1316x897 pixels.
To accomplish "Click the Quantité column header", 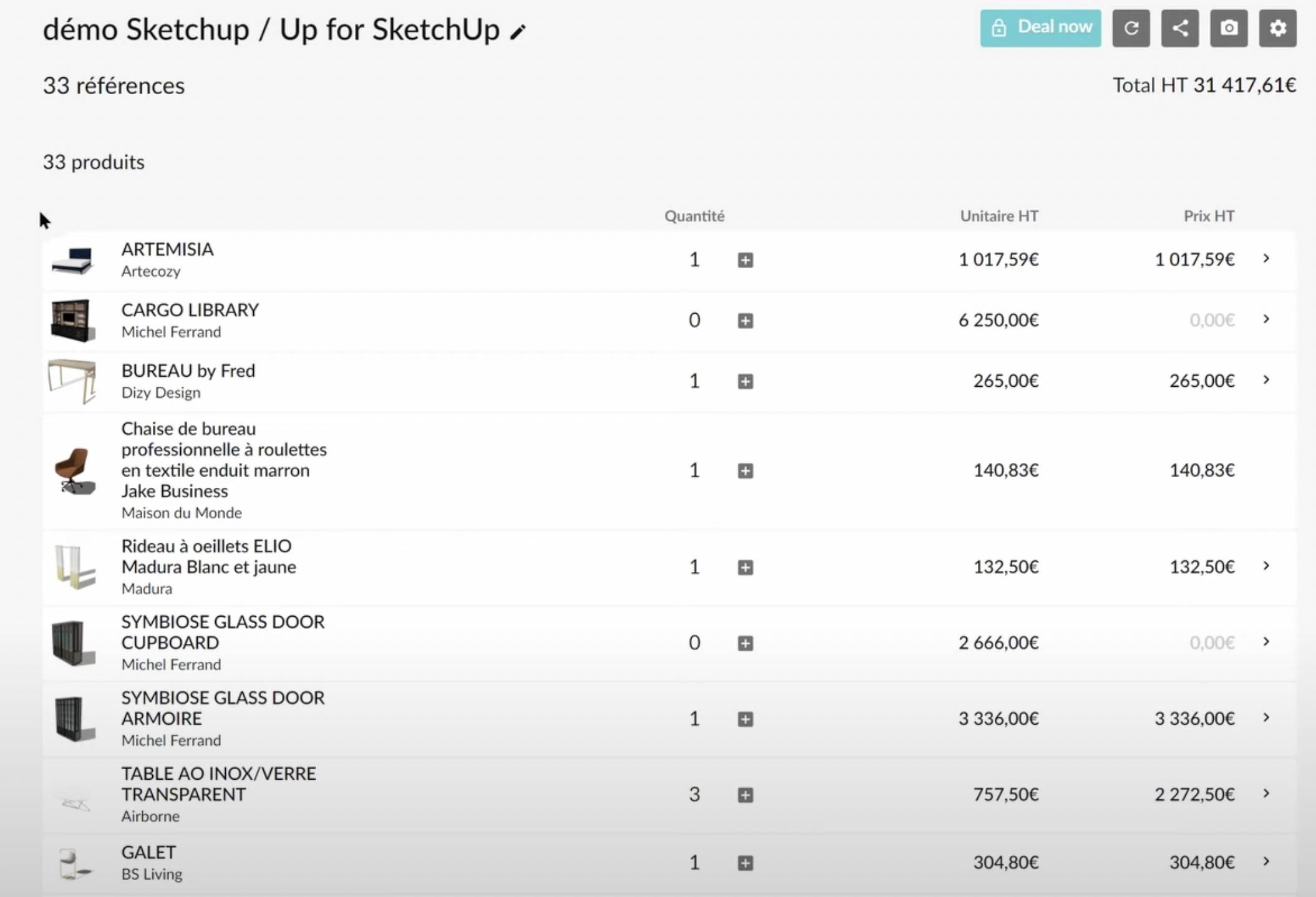I will (694, 216).
